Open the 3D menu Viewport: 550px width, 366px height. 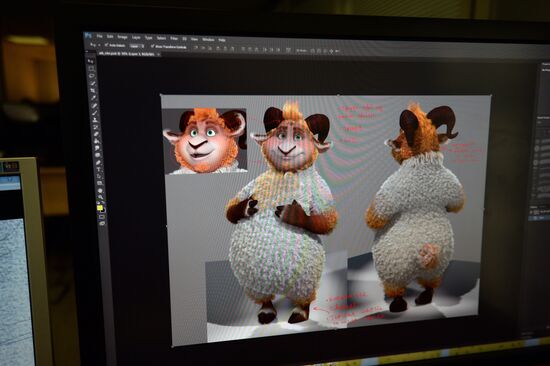[x=185, y=39]
